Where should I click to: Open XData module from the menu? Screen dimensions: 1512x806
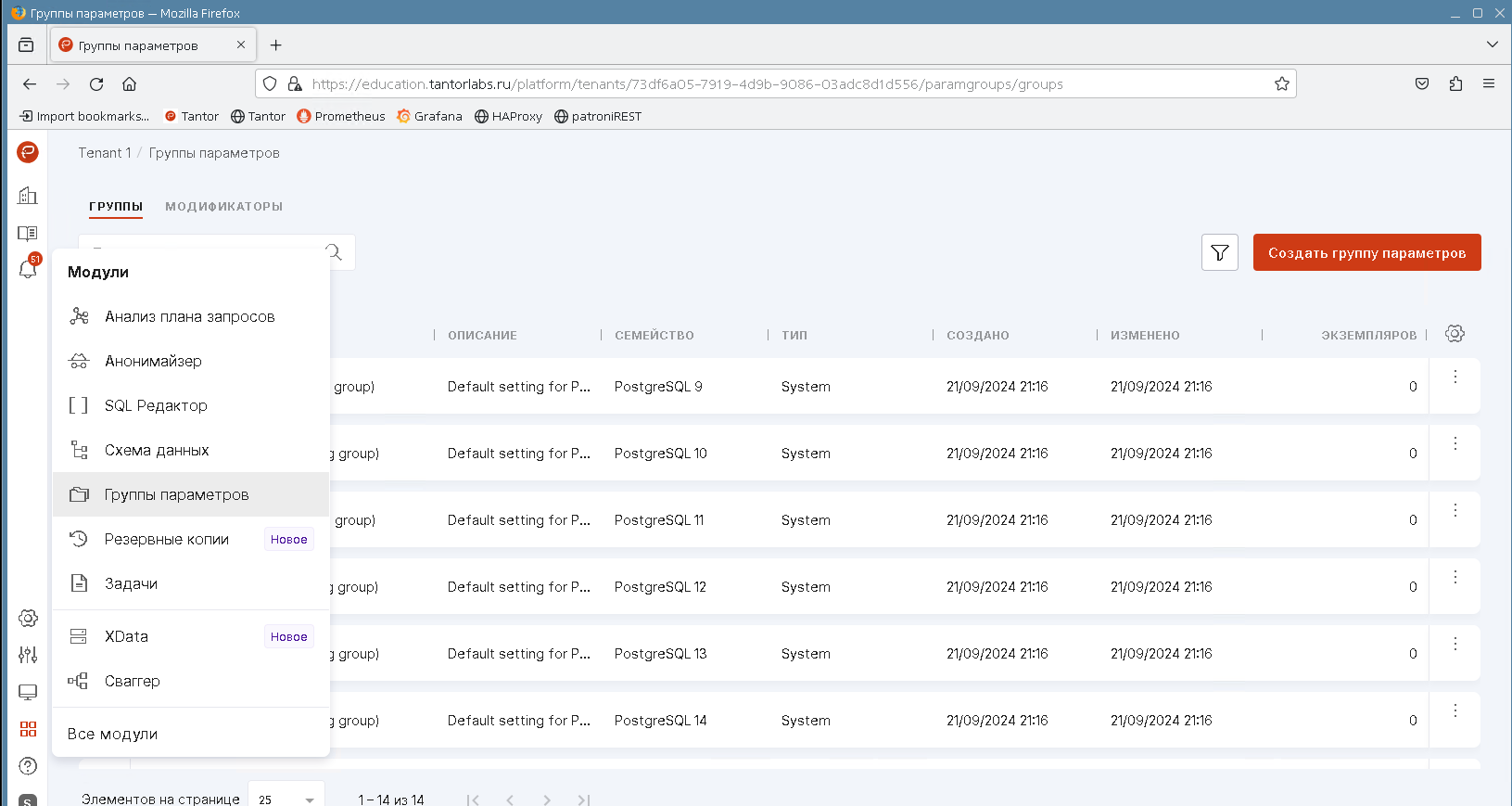pos(126,636)
